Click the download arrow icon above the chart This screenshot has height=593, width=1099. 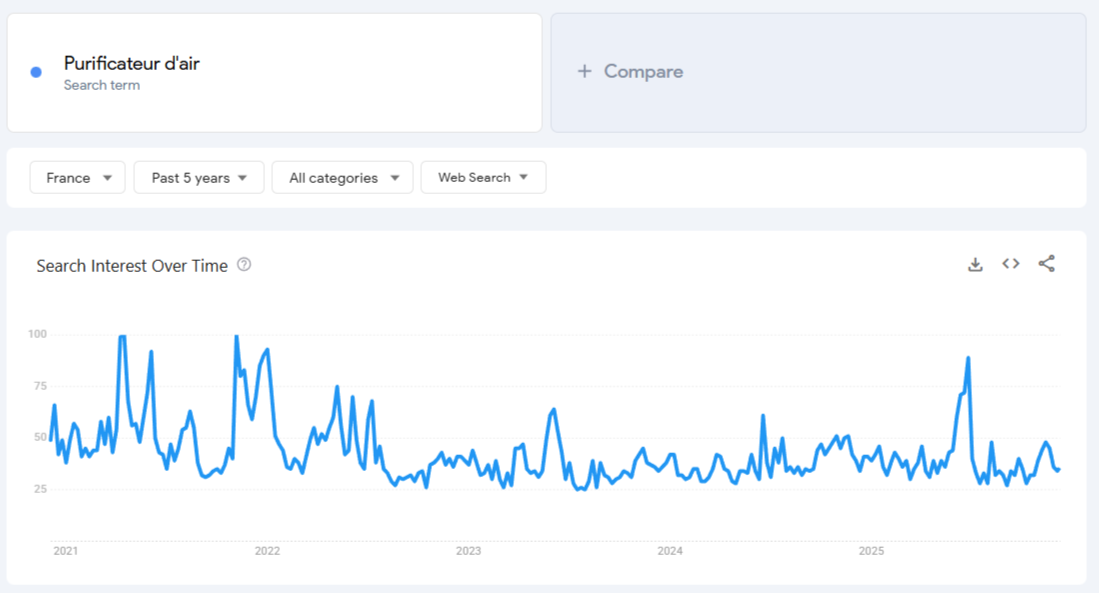(975, 263)
